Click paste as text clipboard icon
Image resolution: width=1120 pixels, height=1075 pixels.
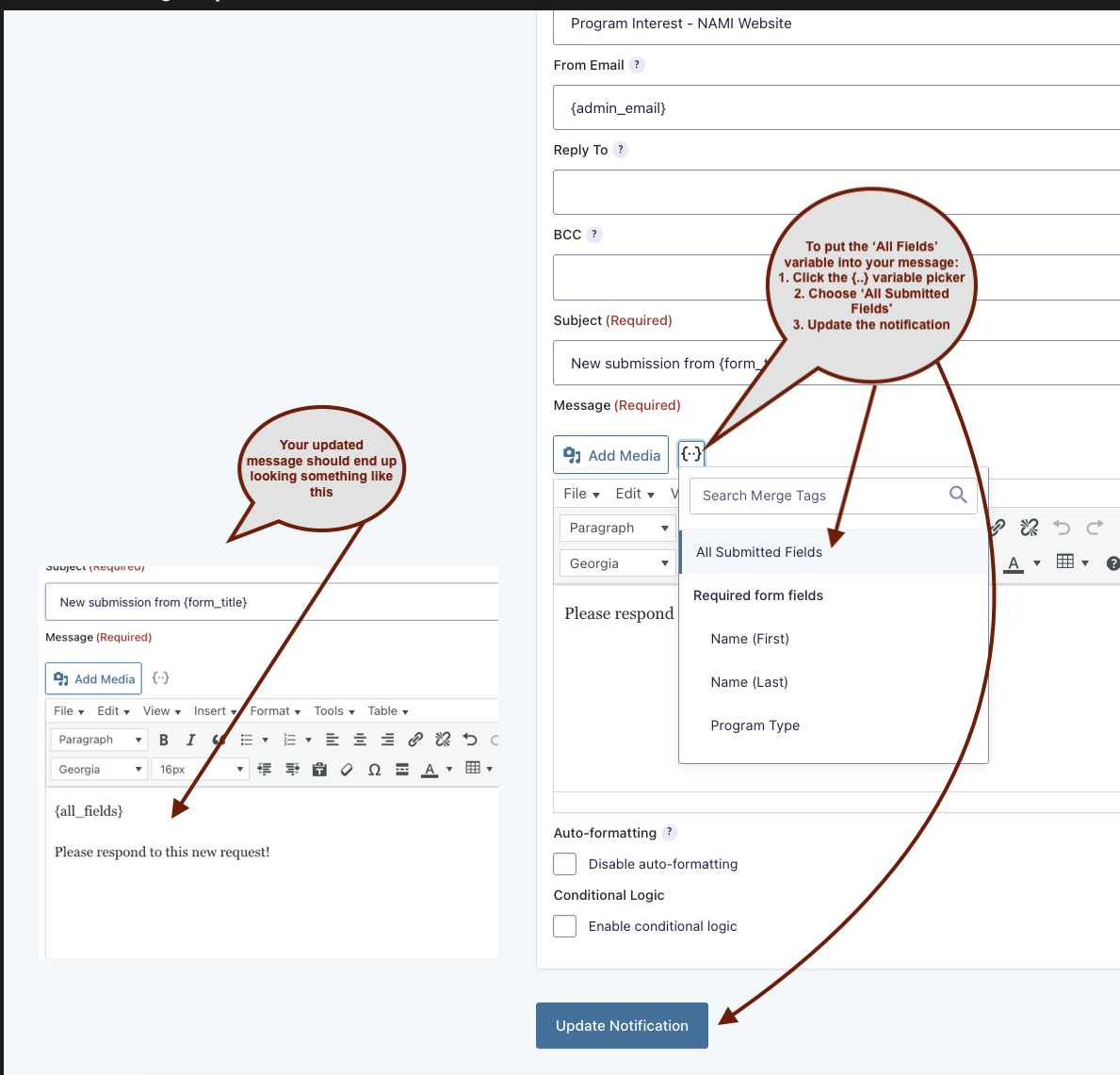coord(319,770)
